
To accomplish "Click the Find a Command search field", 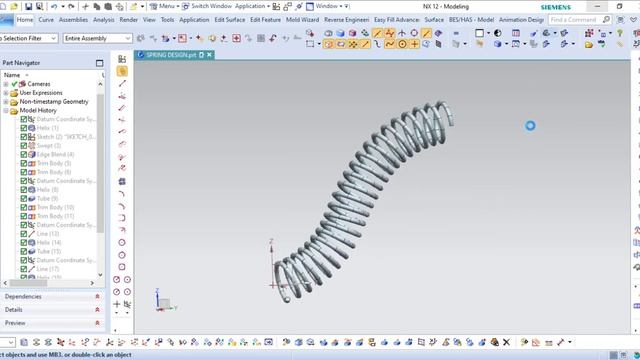I will tap(579, 20).
